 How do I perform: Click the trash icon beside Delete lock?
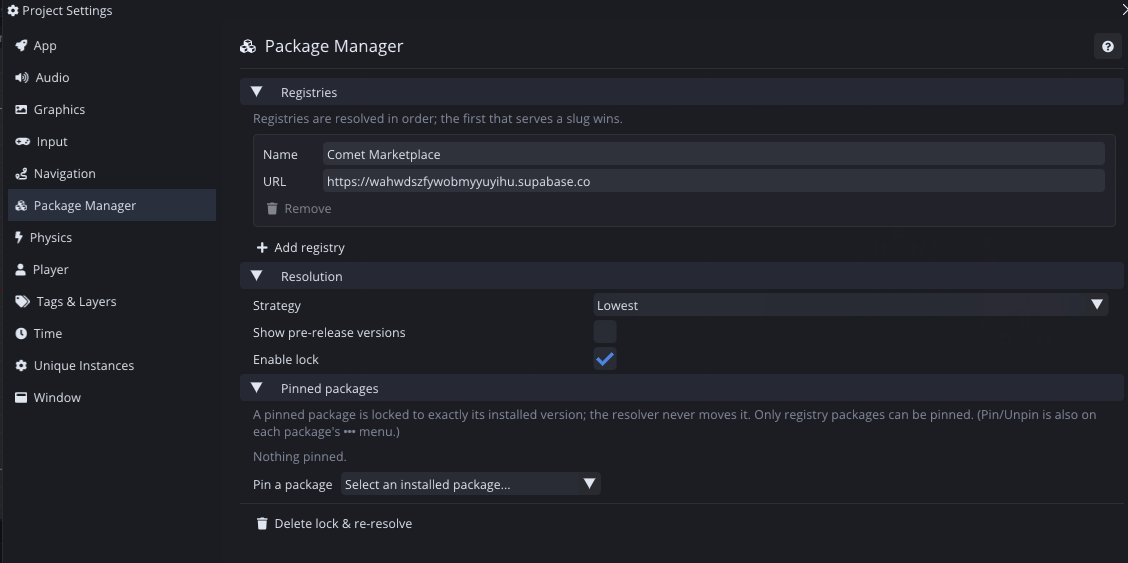point(262,523)
